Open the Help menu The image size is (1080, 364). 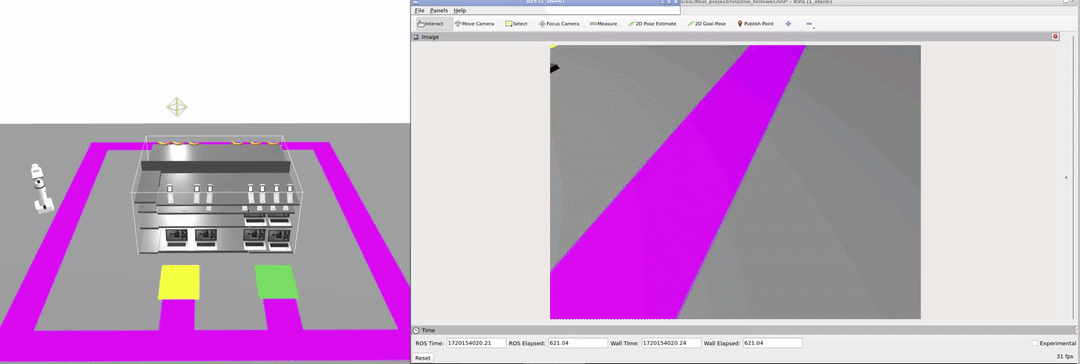[x=459, y=10]
